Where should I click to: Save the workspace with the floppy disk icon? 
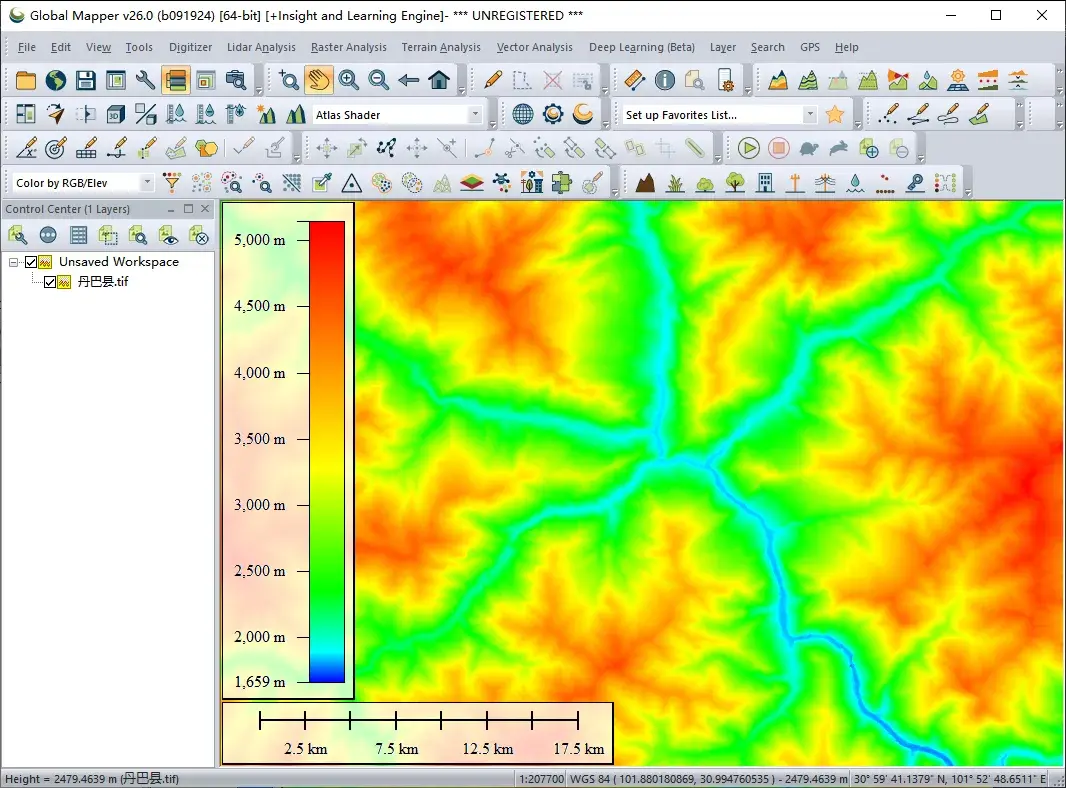[x=86, y=81]
